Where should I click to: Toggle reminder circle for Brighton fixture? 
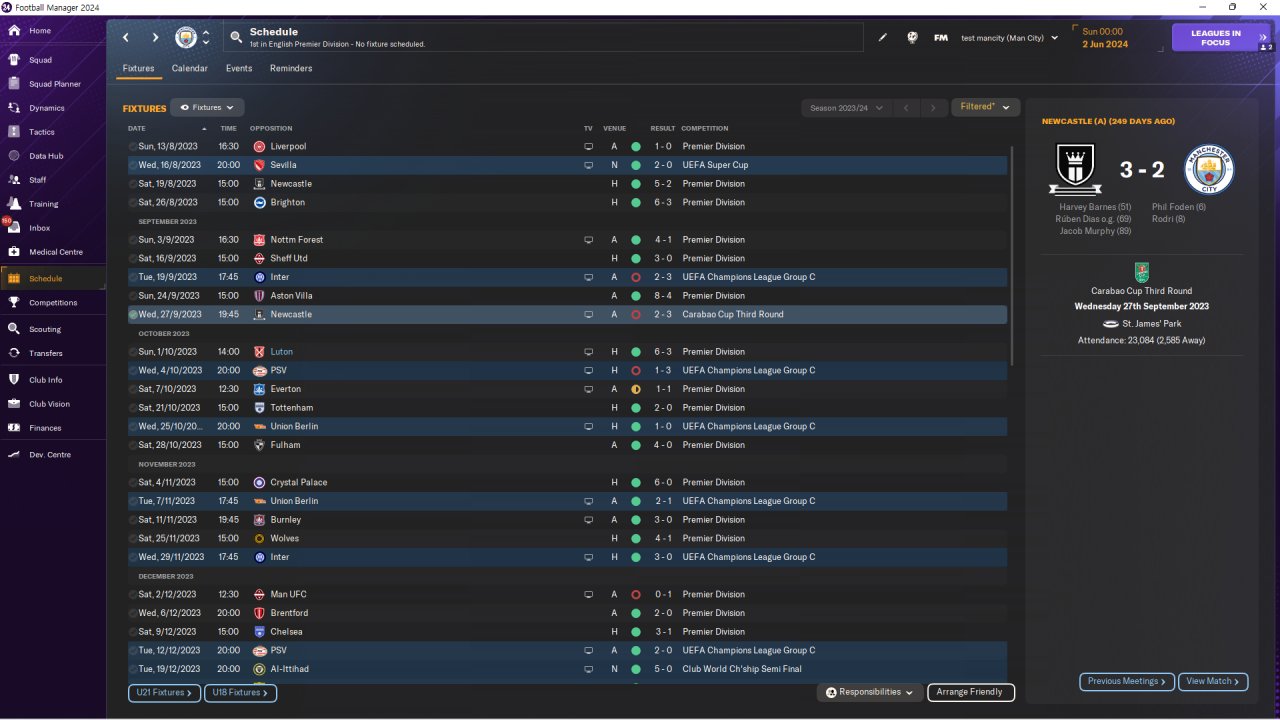coord(133,203)
